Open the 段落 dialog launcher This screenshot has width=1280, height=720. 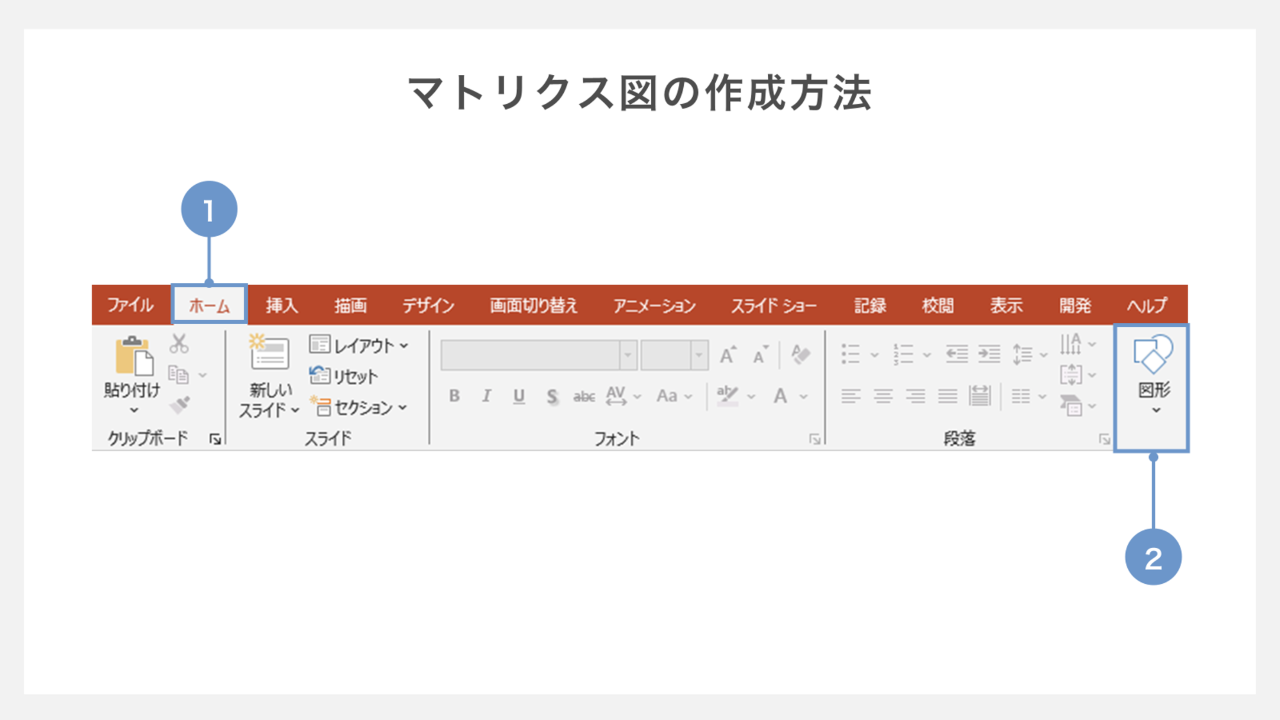click(x=1105, y=439)
